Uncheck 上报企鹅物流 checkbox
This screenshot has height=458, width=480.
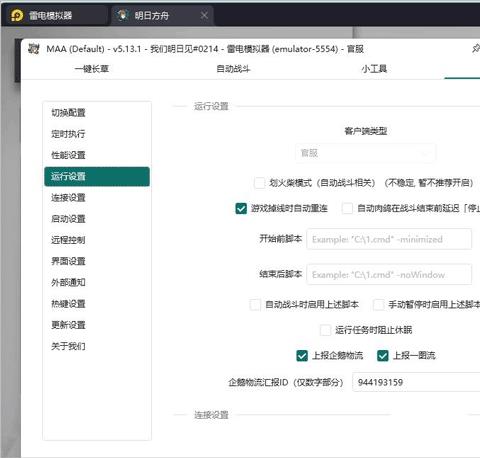click(302, 356)
